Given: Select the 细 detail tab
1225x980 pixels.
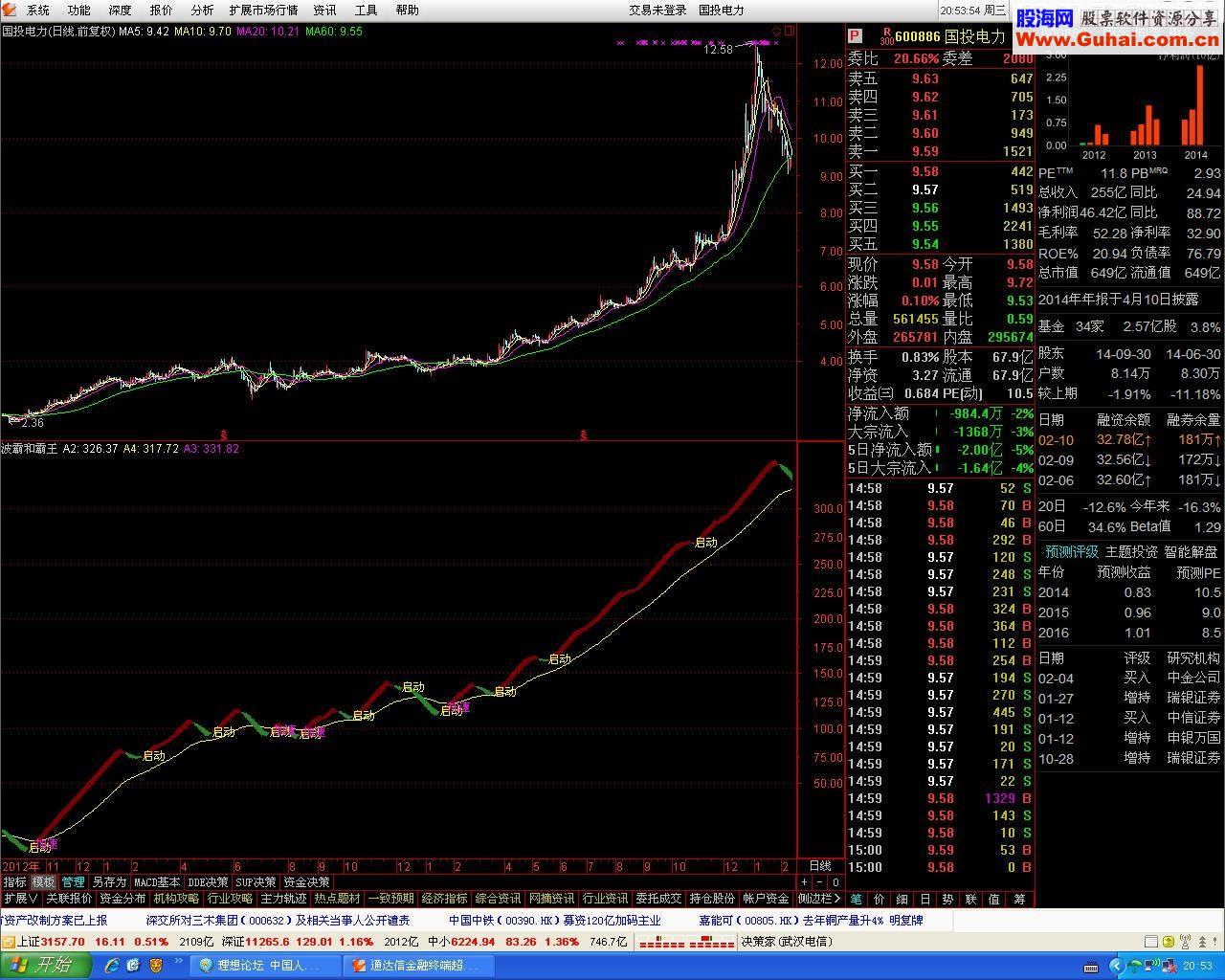Looking at the screenshot, I should (902, 899).
